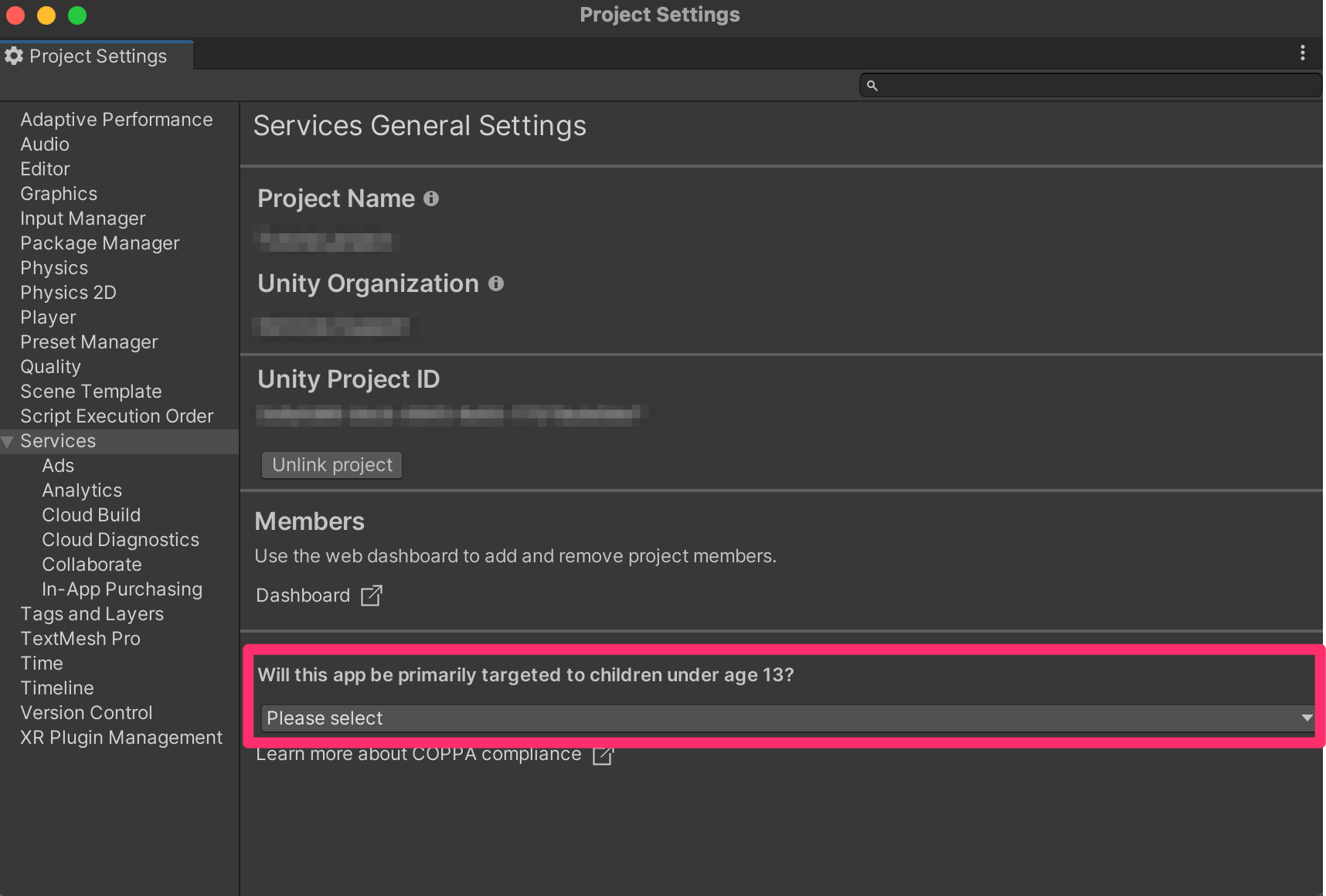Open In-App Purchasing settings
This screenshot has height=896, width=1326.
click(x=122, y=589)
